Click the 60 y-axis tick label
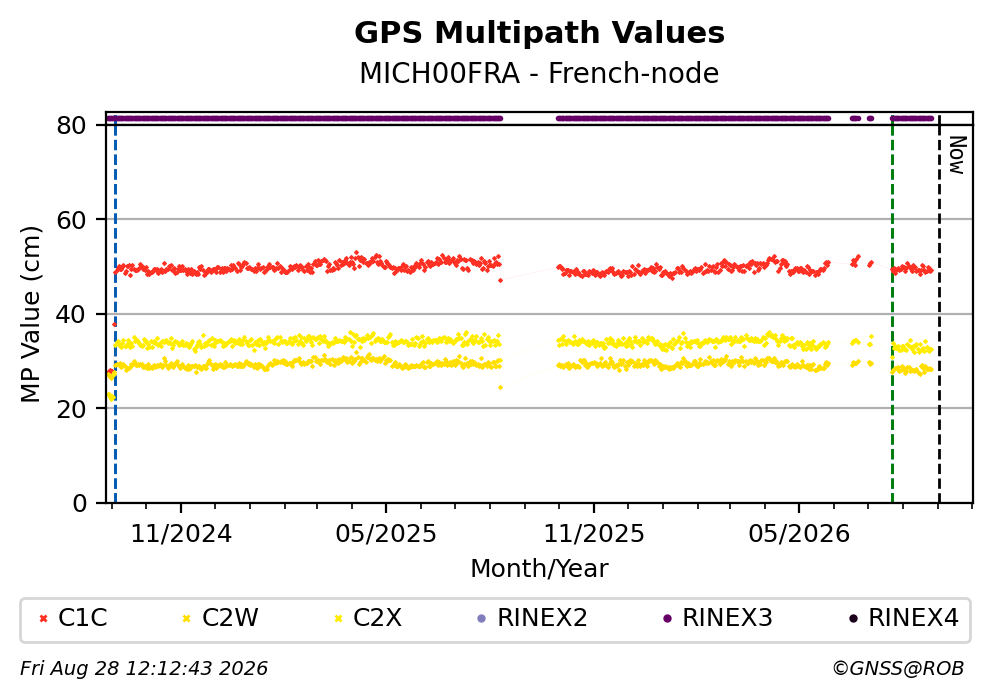 [71, 220]
